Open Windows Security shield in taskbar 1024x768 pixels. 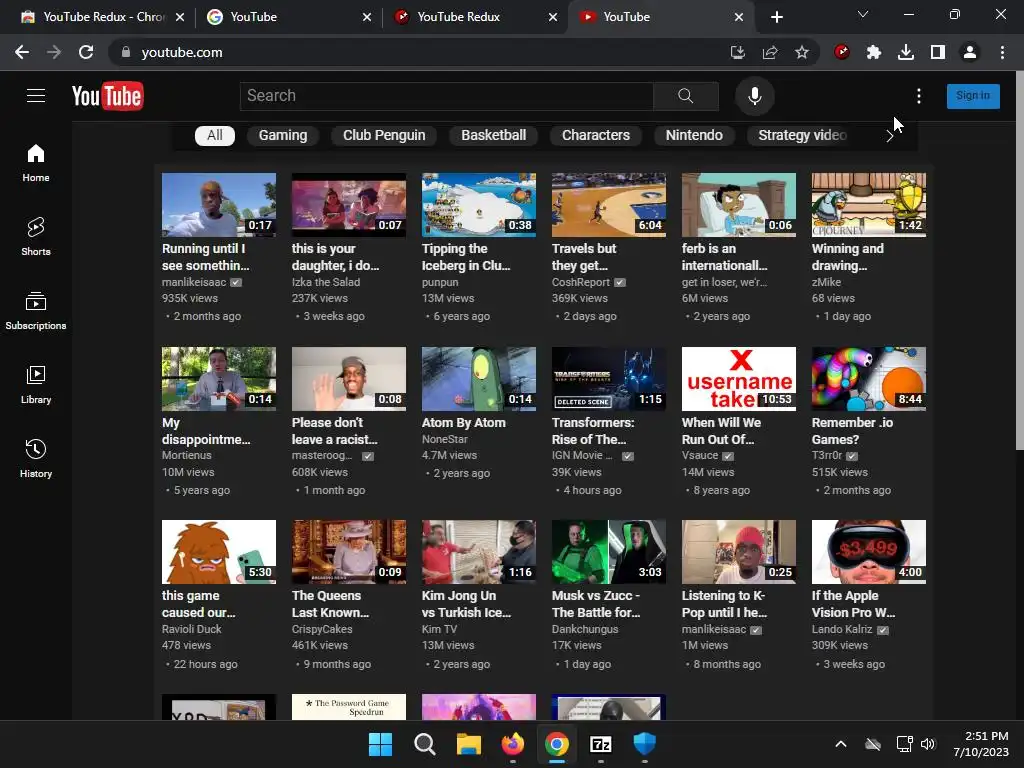[x=645, y=744]
